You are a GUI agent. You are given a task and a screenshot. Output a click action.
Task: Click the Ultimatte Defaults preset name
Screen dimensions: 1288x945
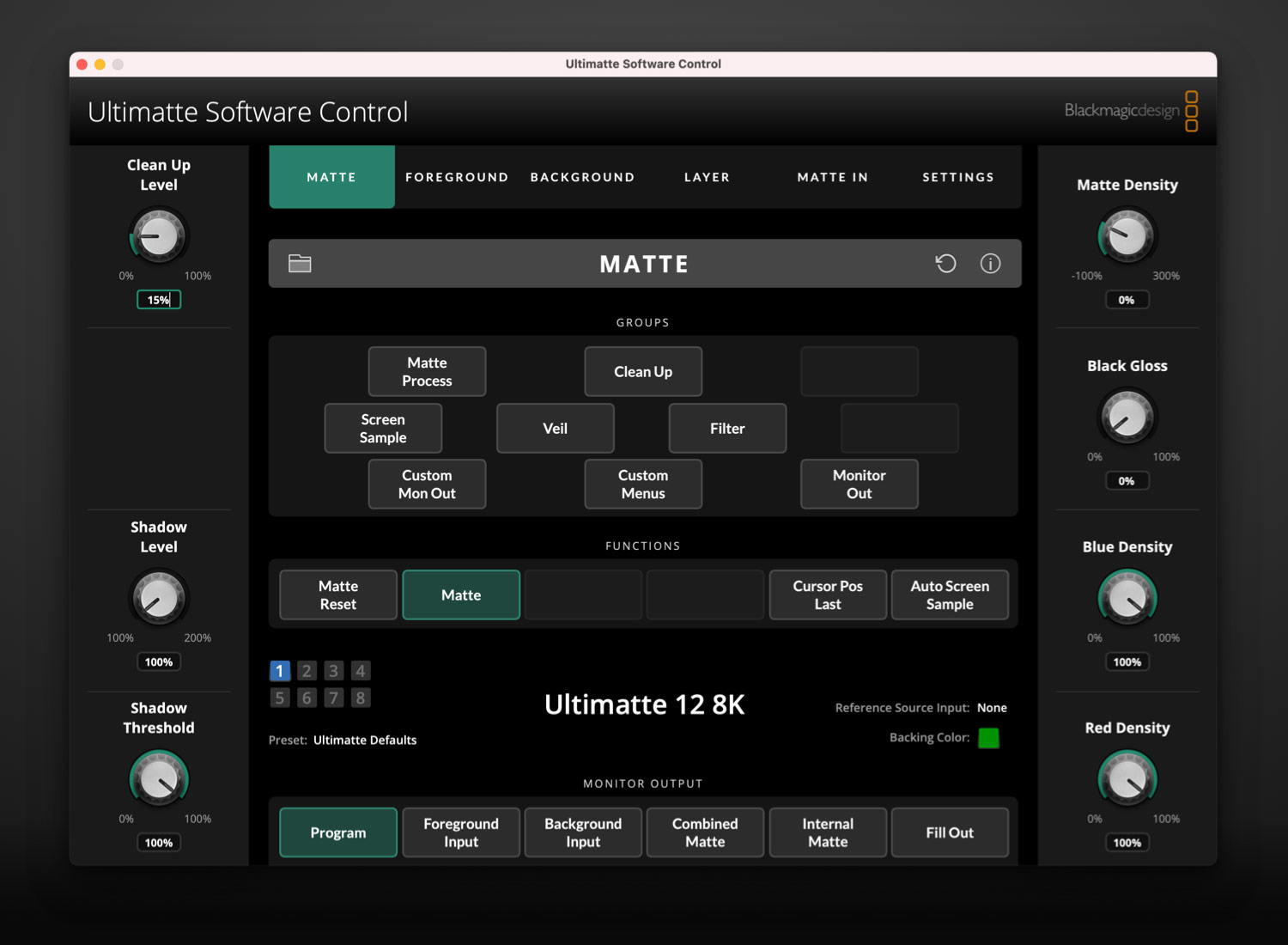click(x=365, y=740)
